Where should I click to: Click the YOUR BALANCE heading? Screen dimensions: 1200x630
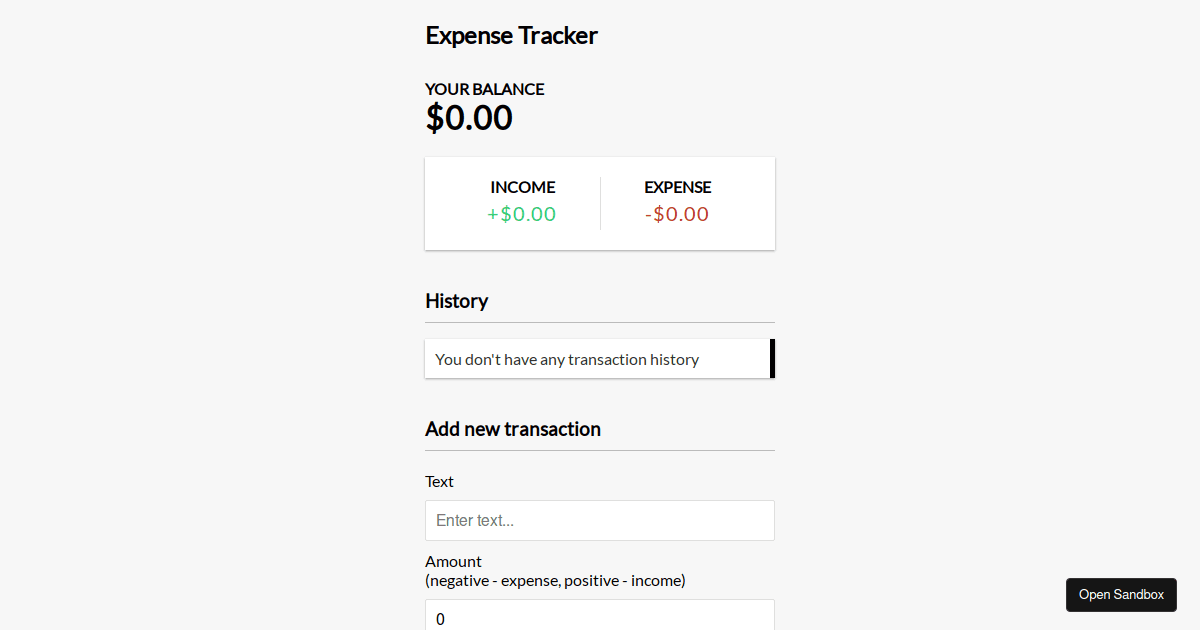484,89
